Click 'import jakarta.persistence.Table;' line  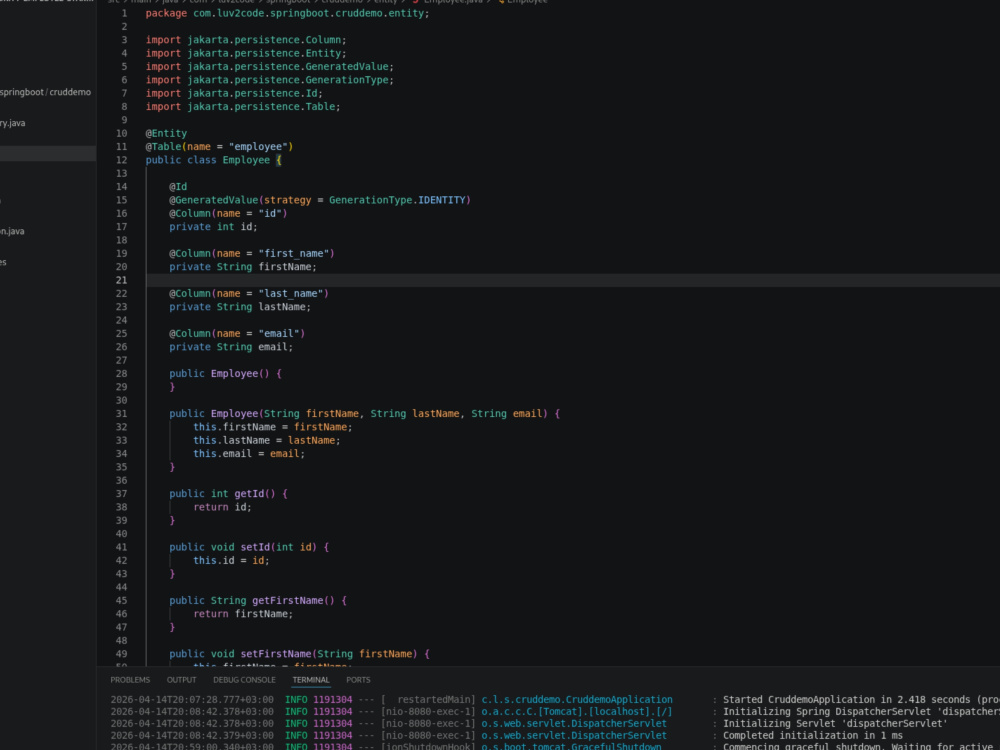tap(243, 107)
